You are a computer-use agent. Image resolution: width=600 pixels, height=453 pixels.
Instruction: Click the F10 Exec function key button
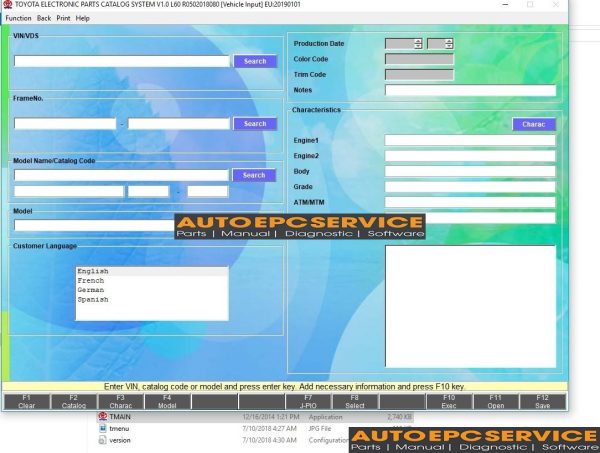(x=449, y=402)
